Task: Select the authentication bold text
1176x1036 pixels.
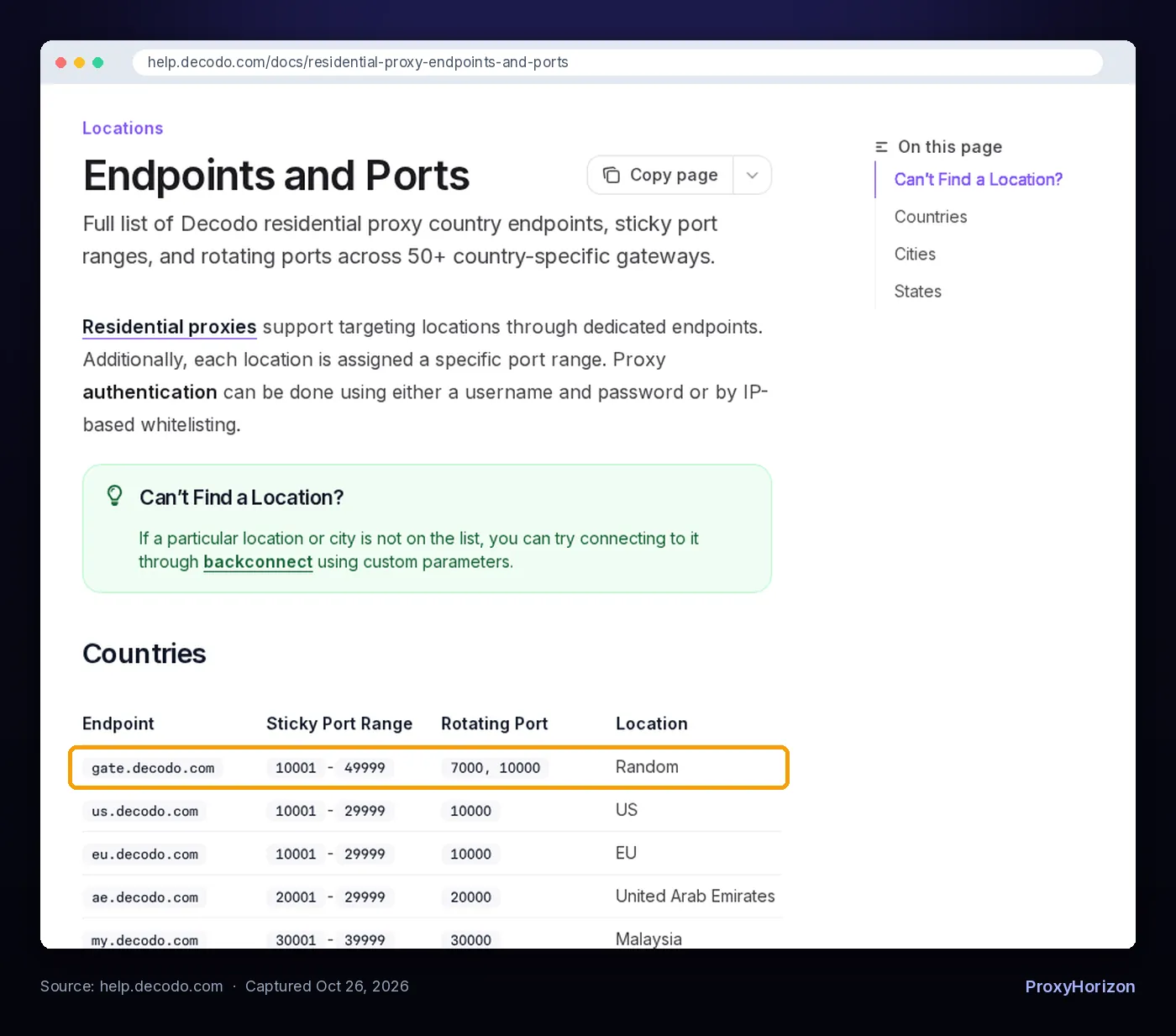Action: coord(150,392)
